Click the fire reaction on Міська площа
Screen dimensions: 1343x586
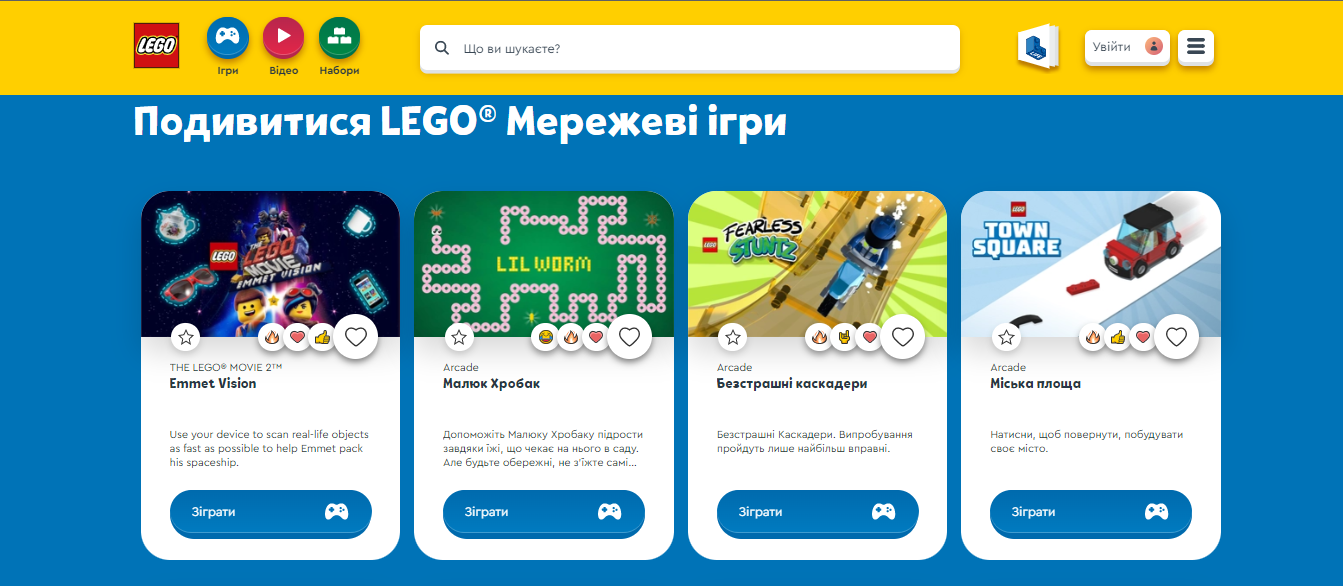point(1093,338)
